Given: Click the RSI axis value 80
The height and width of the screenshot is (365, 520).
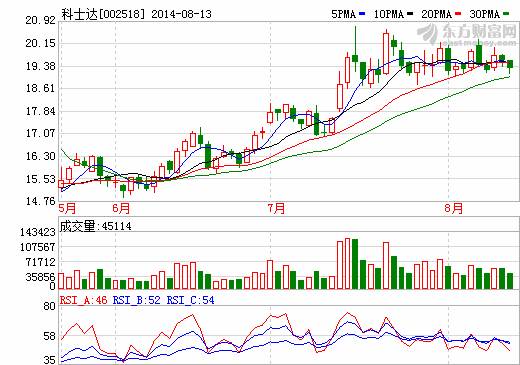Looking at the screenshot, I should (x=49, y=306).
